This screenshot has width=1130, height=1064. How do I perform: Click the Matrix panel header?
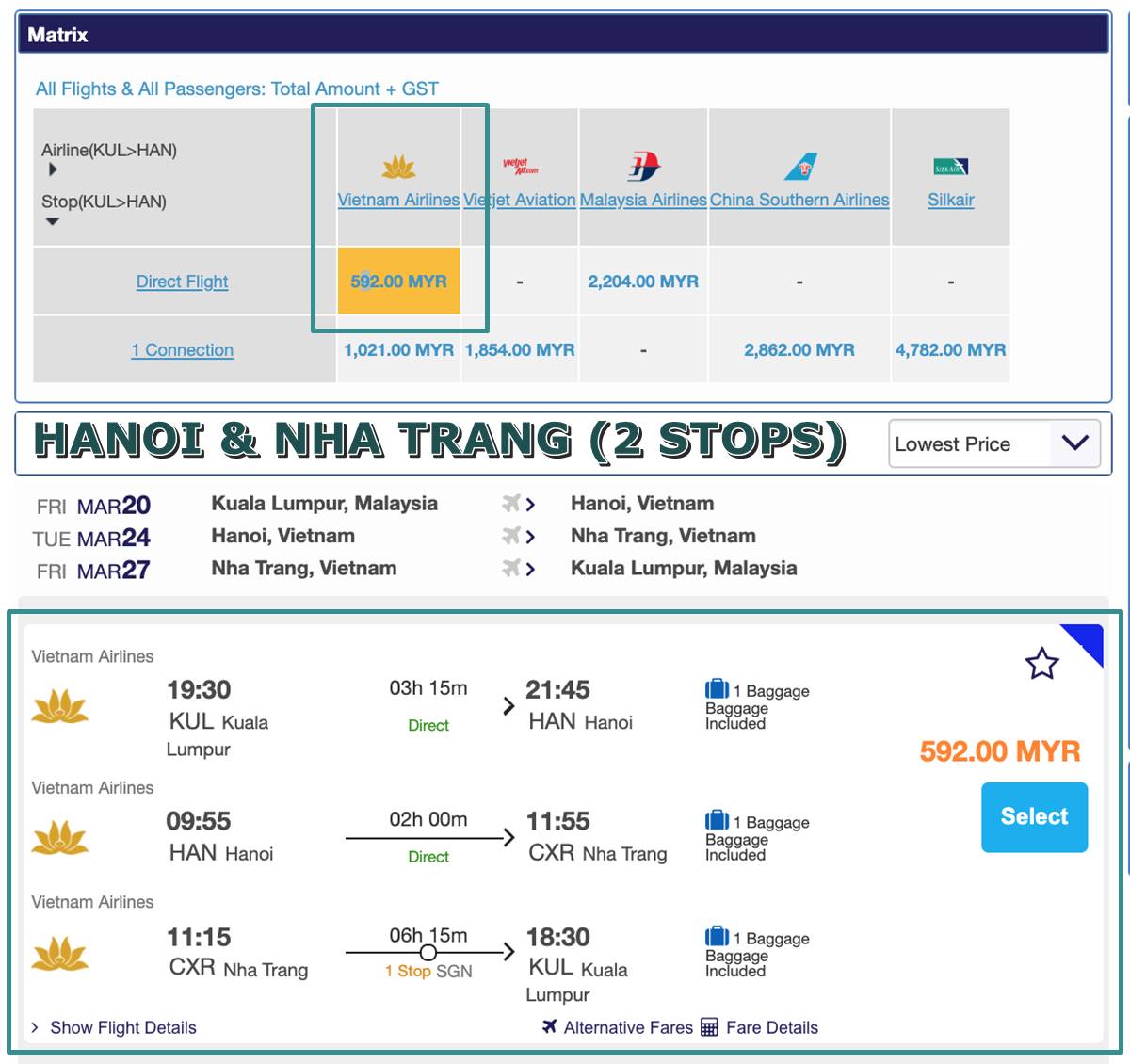click(x=563, y=35)
